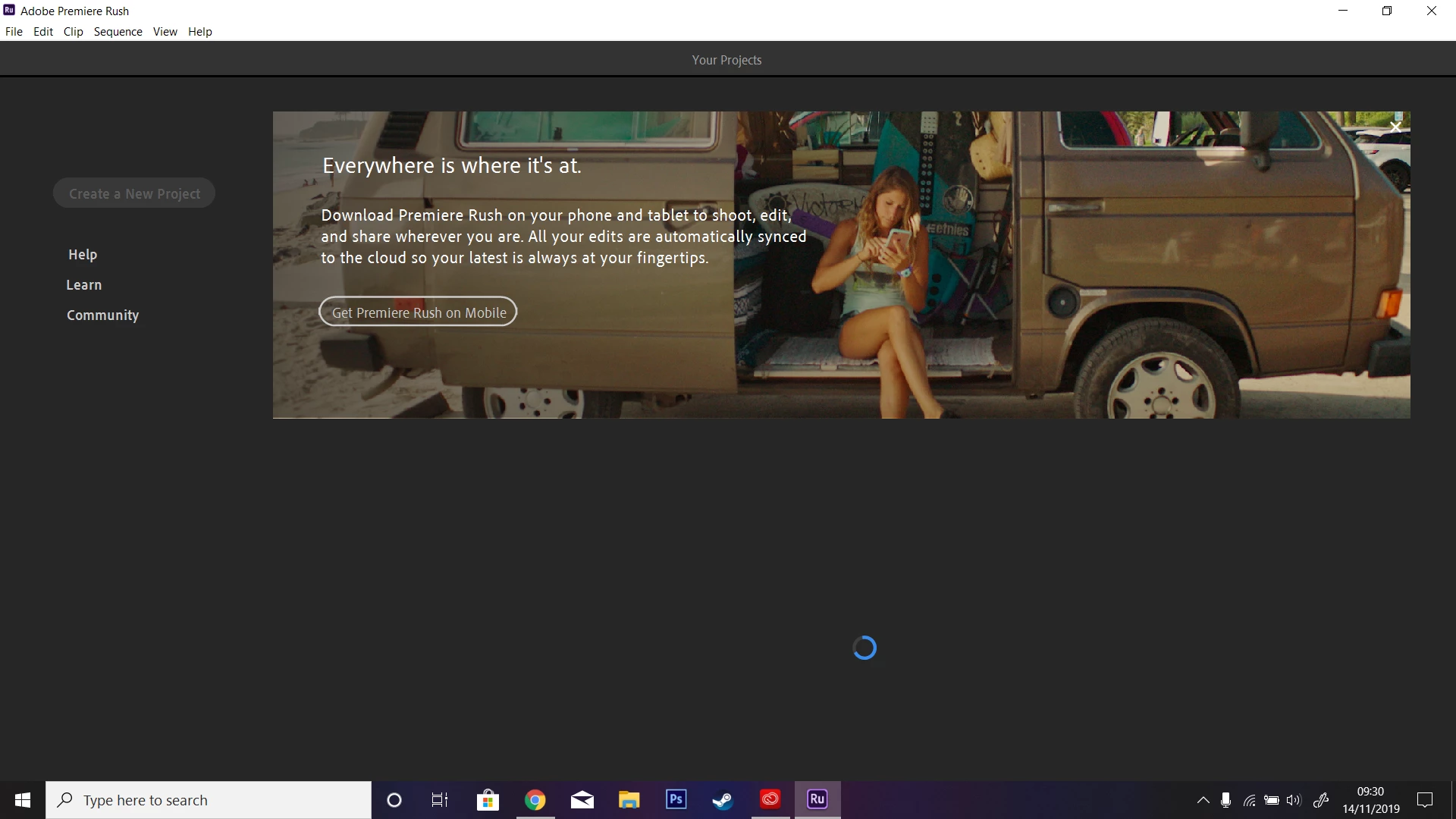The height and width of the screenshot is (819, 1456).
Task: Open Adobe Creative Cloud taskbar icon
Action: point(770,799)
